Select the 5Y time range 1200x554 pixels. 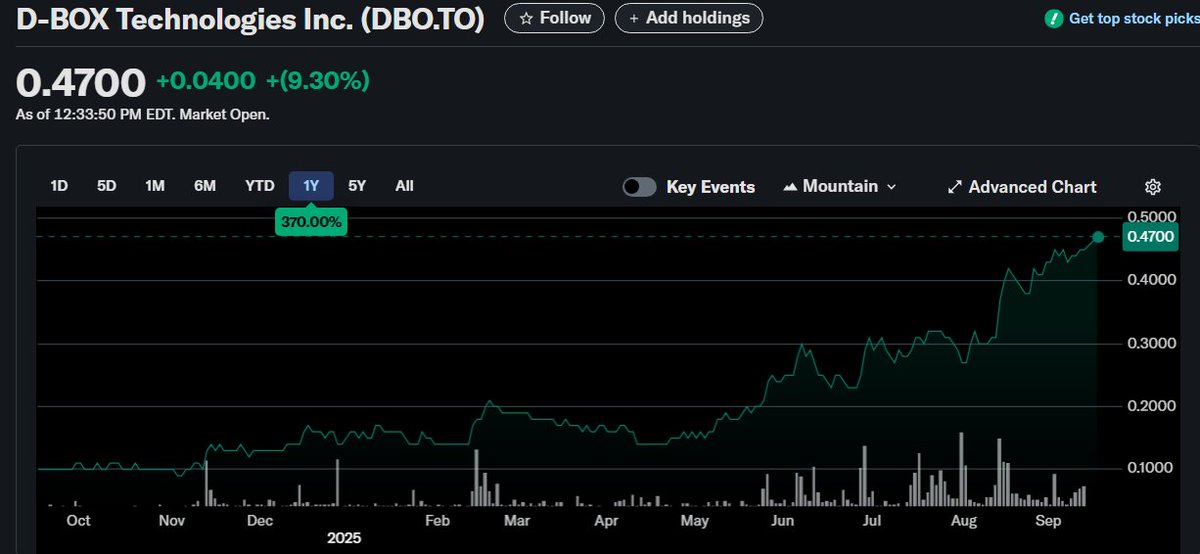[357, 186]
